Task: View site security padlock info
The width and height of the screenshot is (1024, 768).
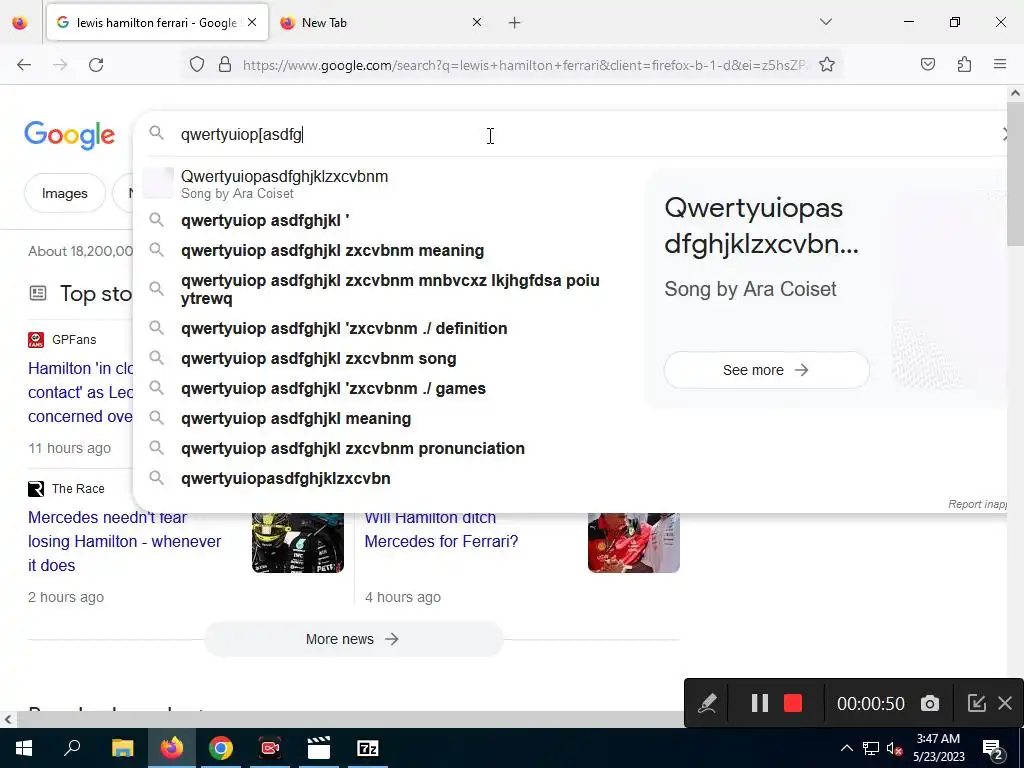Action: tap(225, 65)
